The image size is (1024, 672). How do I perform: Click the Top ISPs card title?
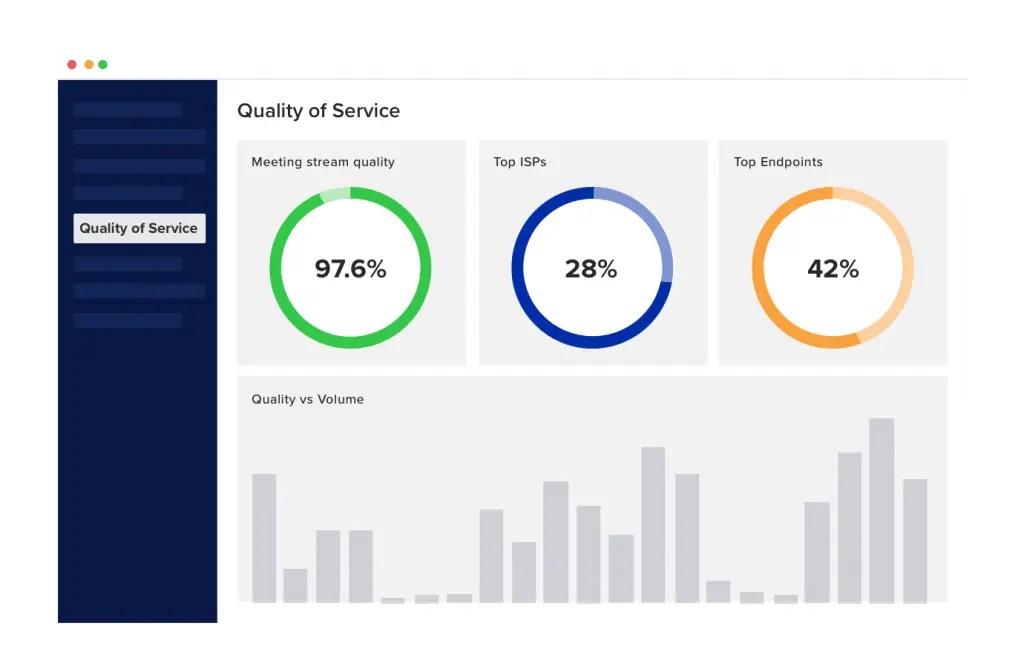520,162
